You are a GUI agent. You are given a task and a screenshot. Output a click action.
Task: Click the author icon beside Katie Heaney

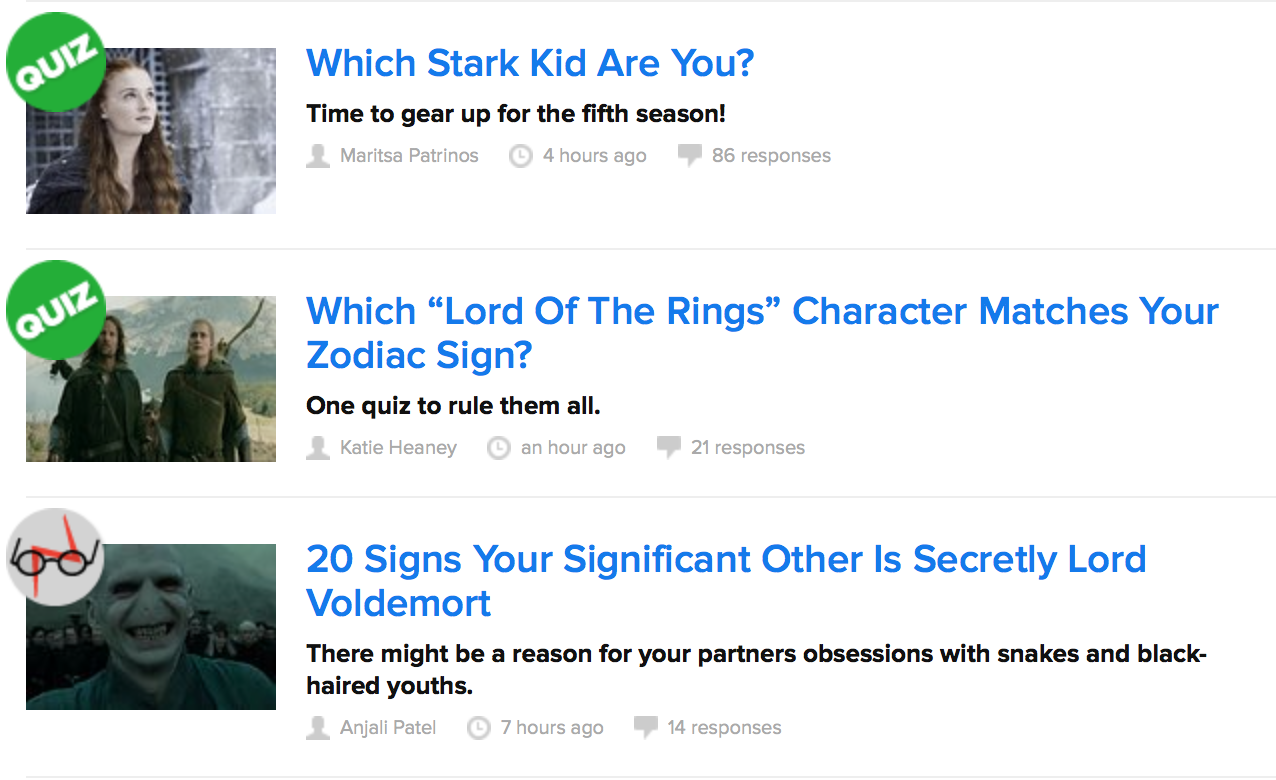click(318, 448)
